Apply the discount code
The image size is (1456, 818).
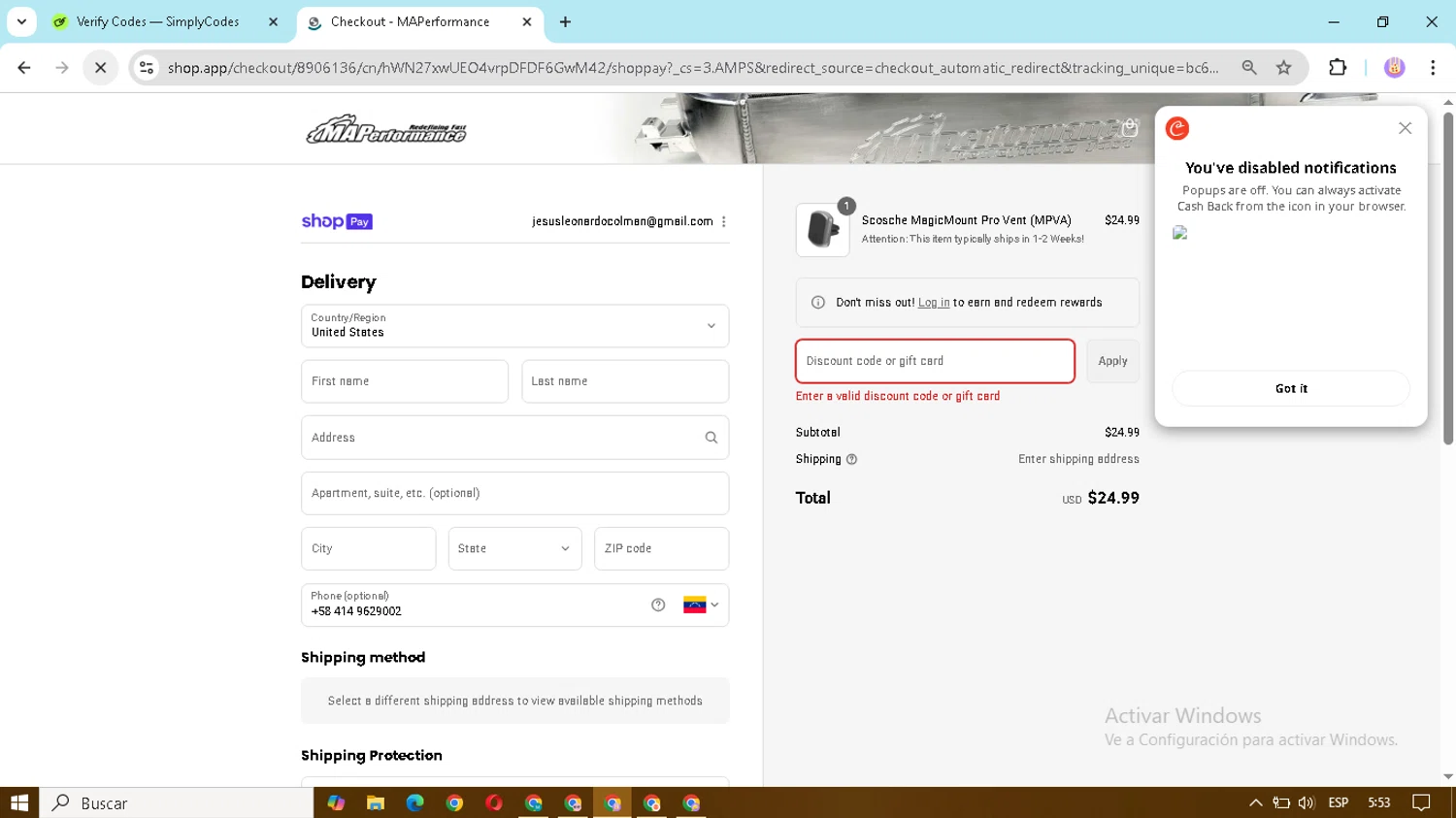point(1112,361)
